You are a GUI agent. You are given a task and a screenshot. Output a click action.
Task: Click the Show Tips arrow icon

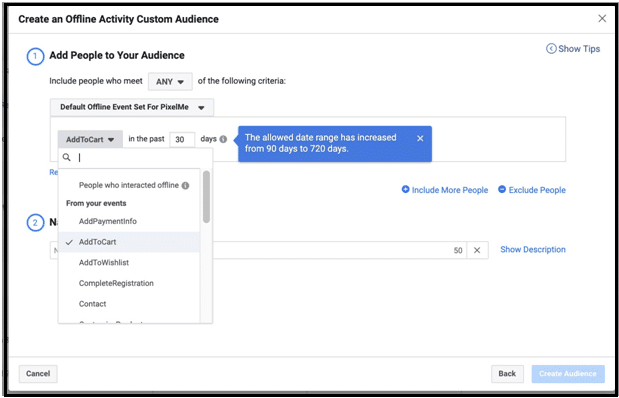pos(551,49)
